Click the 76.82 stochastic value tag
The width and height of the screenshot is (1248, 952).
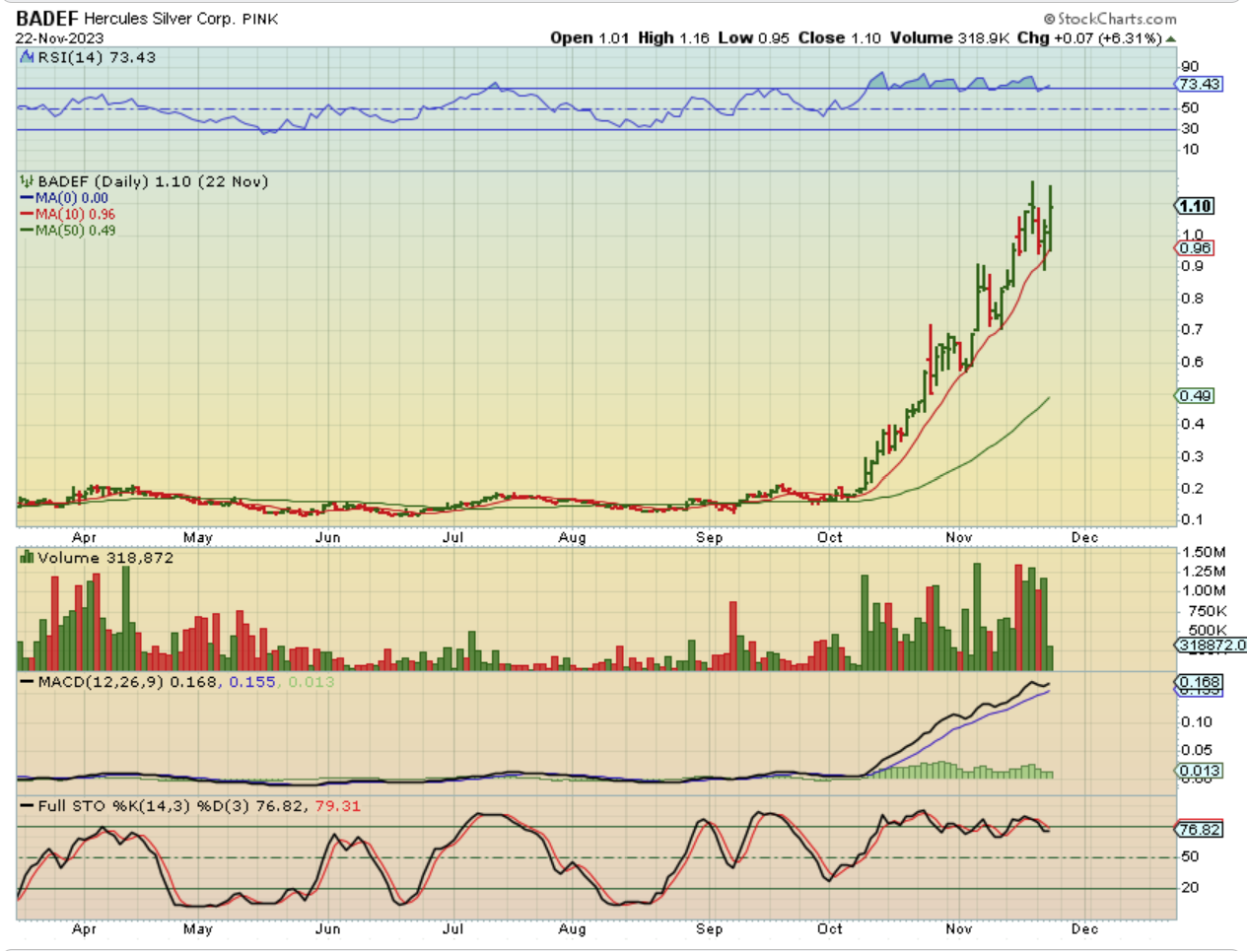[x=1200, y=830]
